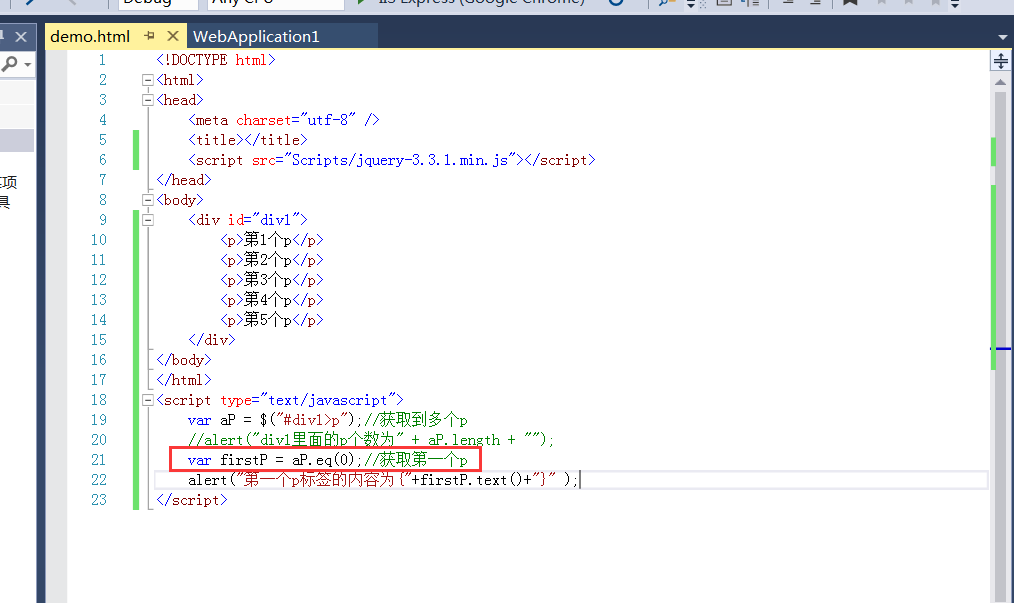Click the Browser Link refresh icon

[x=617, y=3]
